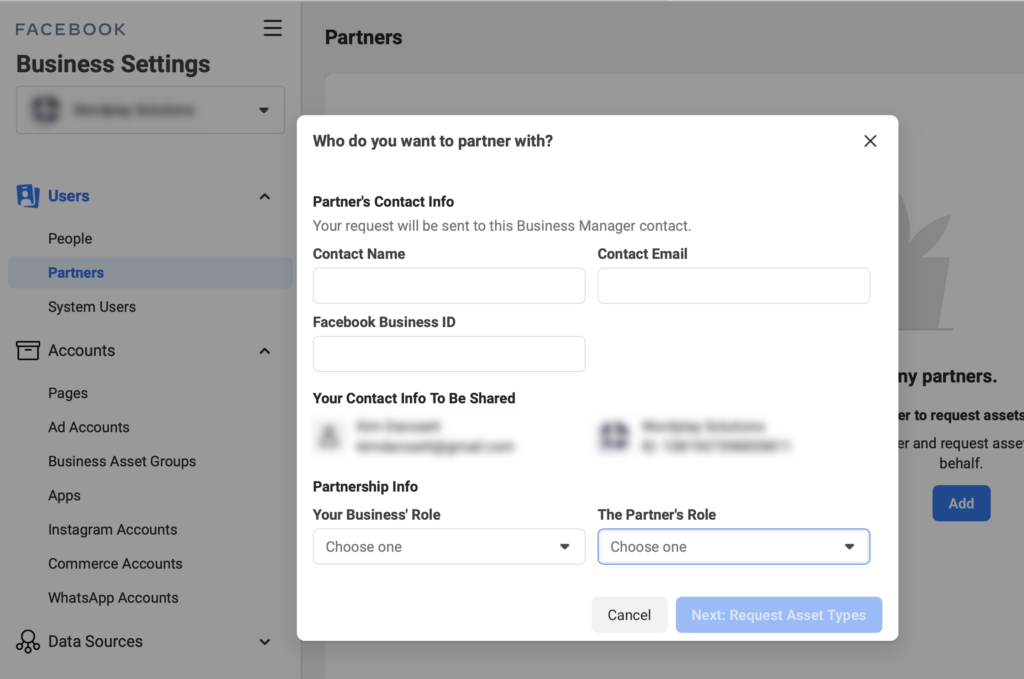Click the blue Add button
This screenshot has width=1024, height=679.
[961, 503]
